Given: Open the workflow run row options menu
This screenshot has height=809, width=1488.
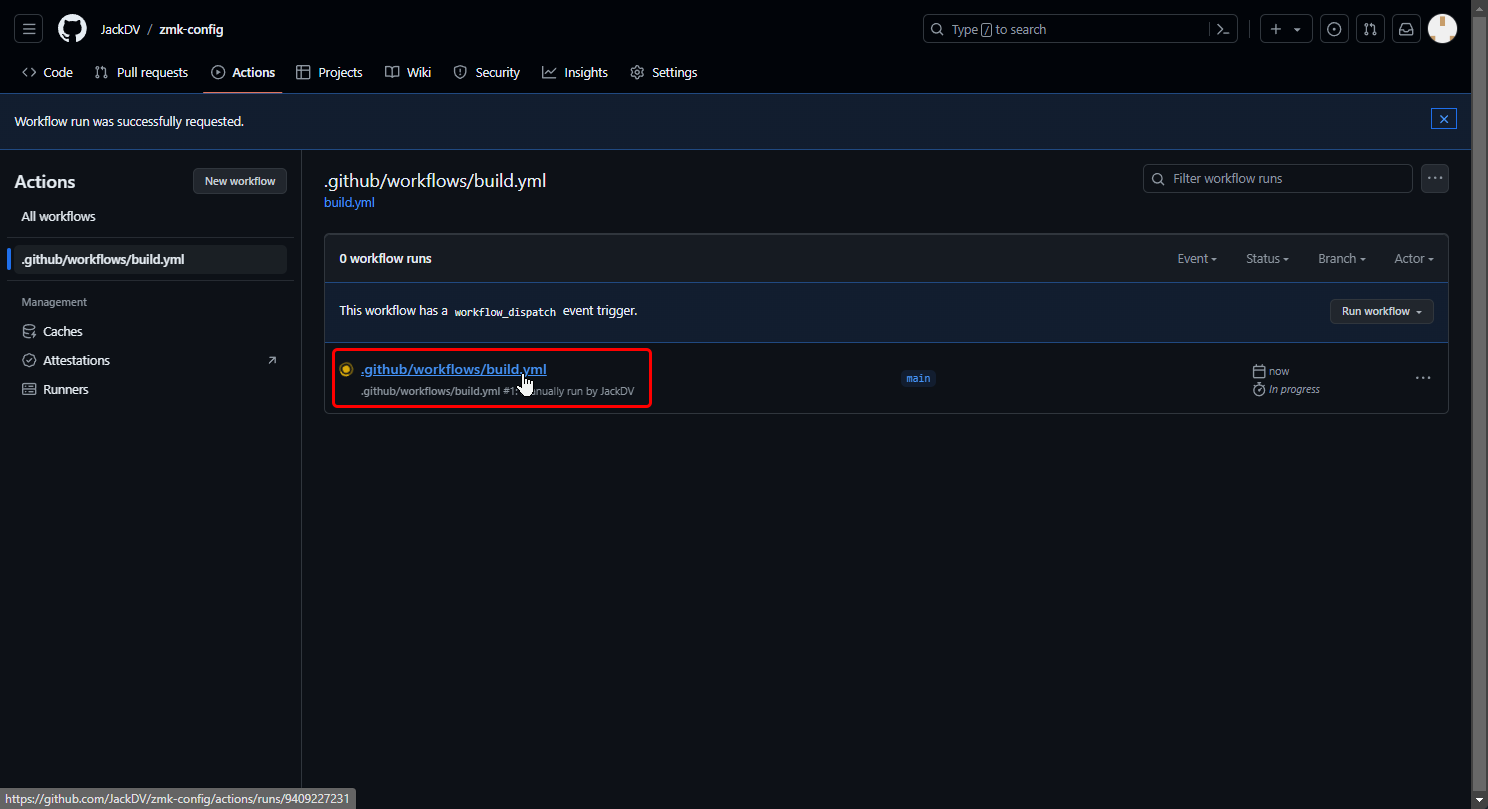Looking at the screenshot, I should (x=1422, y=378).
